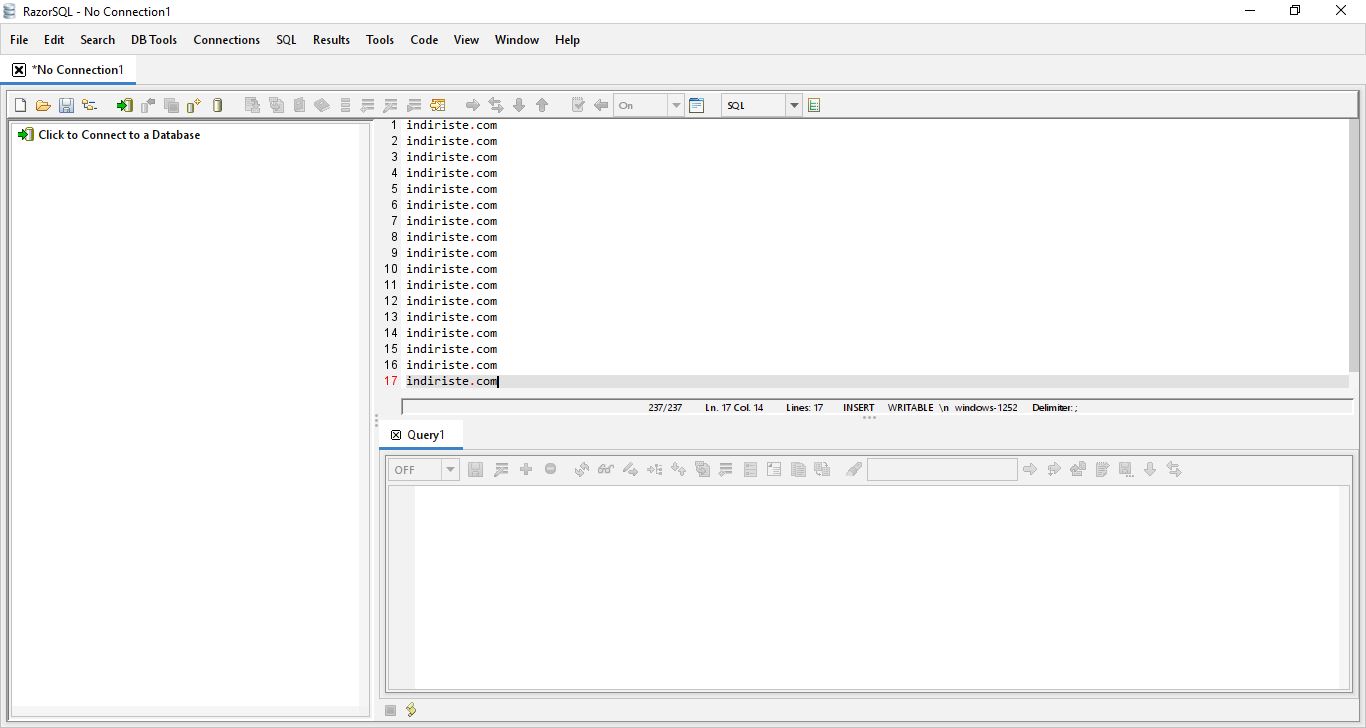Screen dimensions: 1366x728
Task: Click line 9 text indiriste.com in editor
Action: [x=451, y=253]
